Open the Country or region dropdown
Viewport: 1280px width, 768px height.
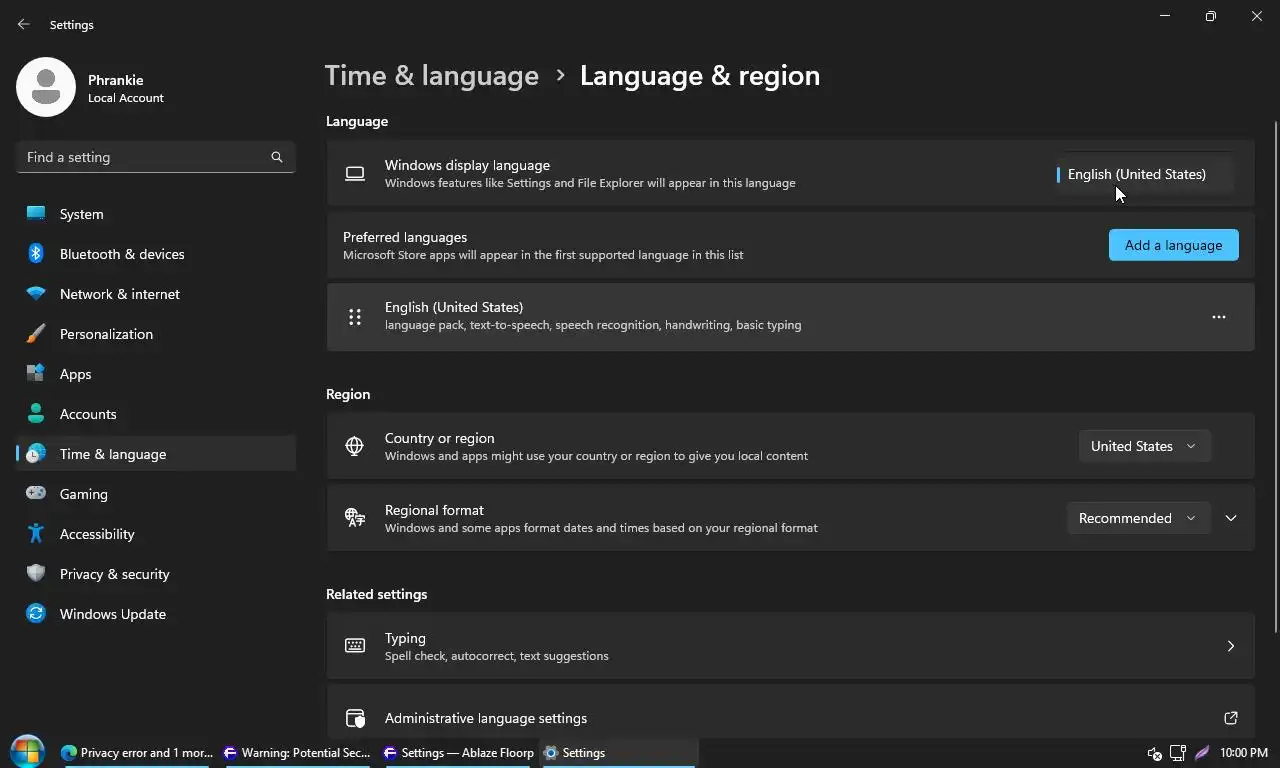1144,446
